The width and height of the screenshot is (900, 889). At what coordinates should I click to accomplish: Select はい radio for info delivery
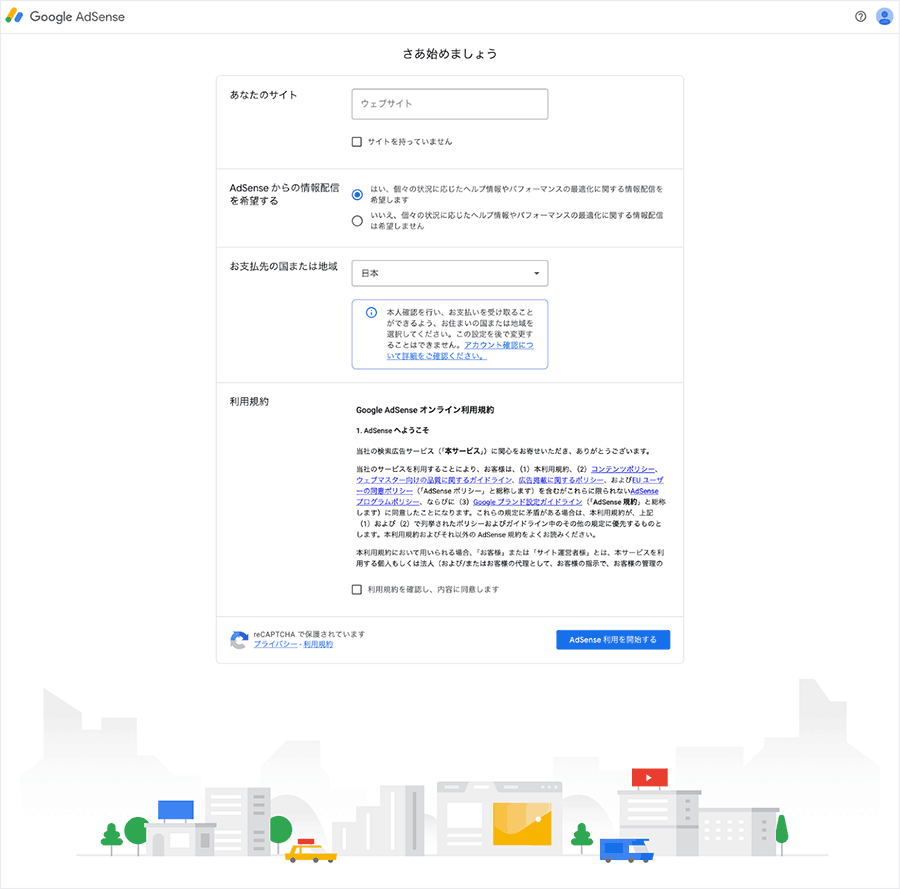(357, 194)
